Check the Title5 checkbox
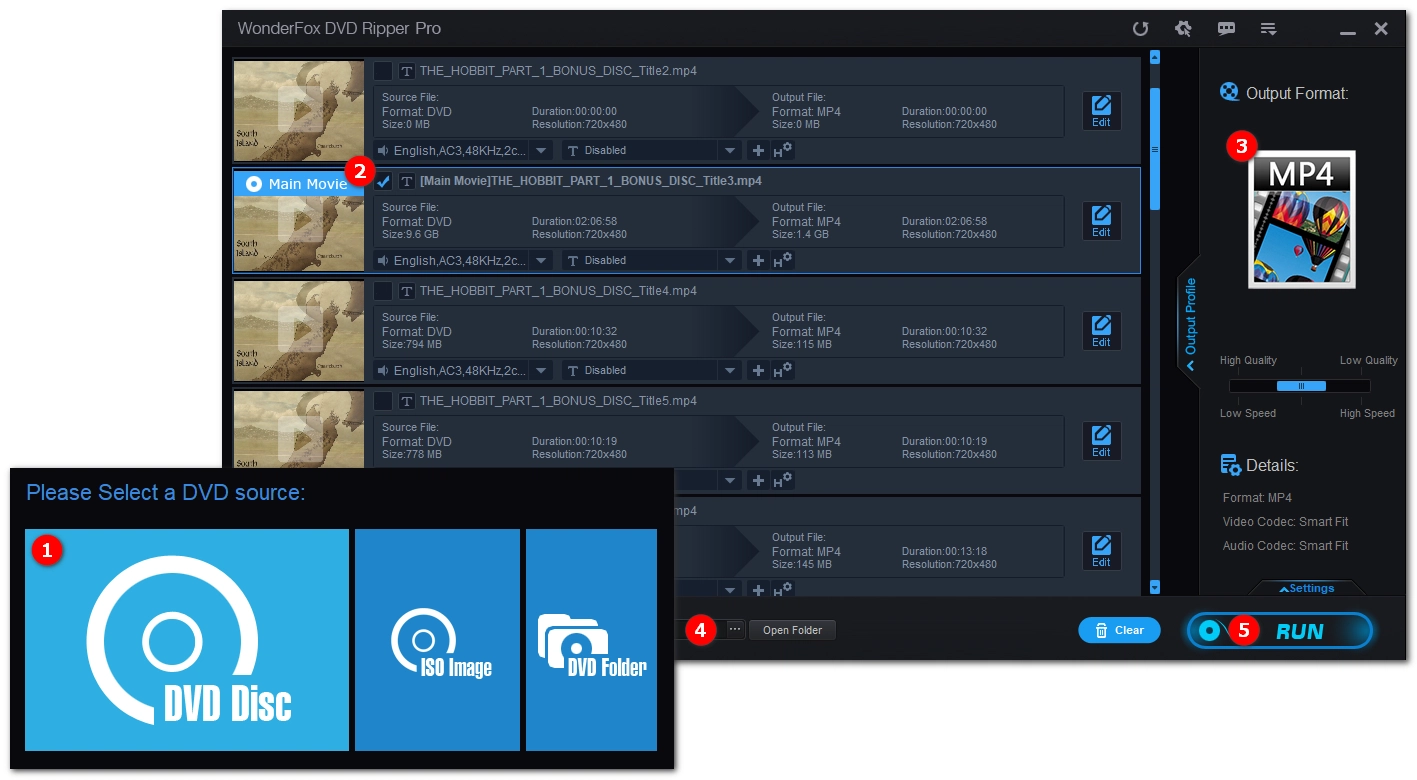This screenshot has width=1417, height=780. coord(383,401)
